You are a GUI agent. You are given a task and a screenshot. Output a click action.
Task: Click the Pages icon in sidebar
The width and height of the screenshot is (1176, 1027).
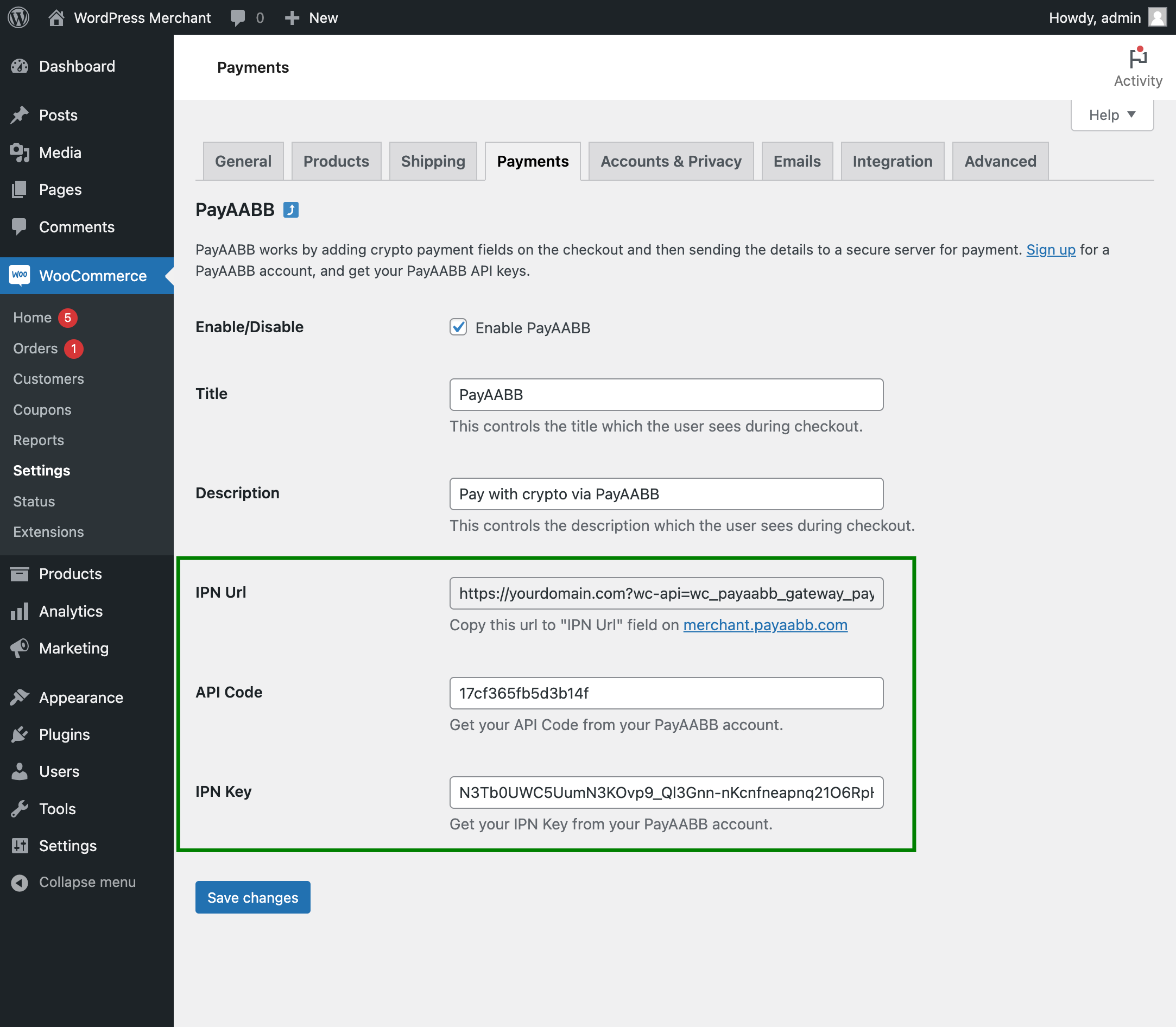(x=20, y=189)
